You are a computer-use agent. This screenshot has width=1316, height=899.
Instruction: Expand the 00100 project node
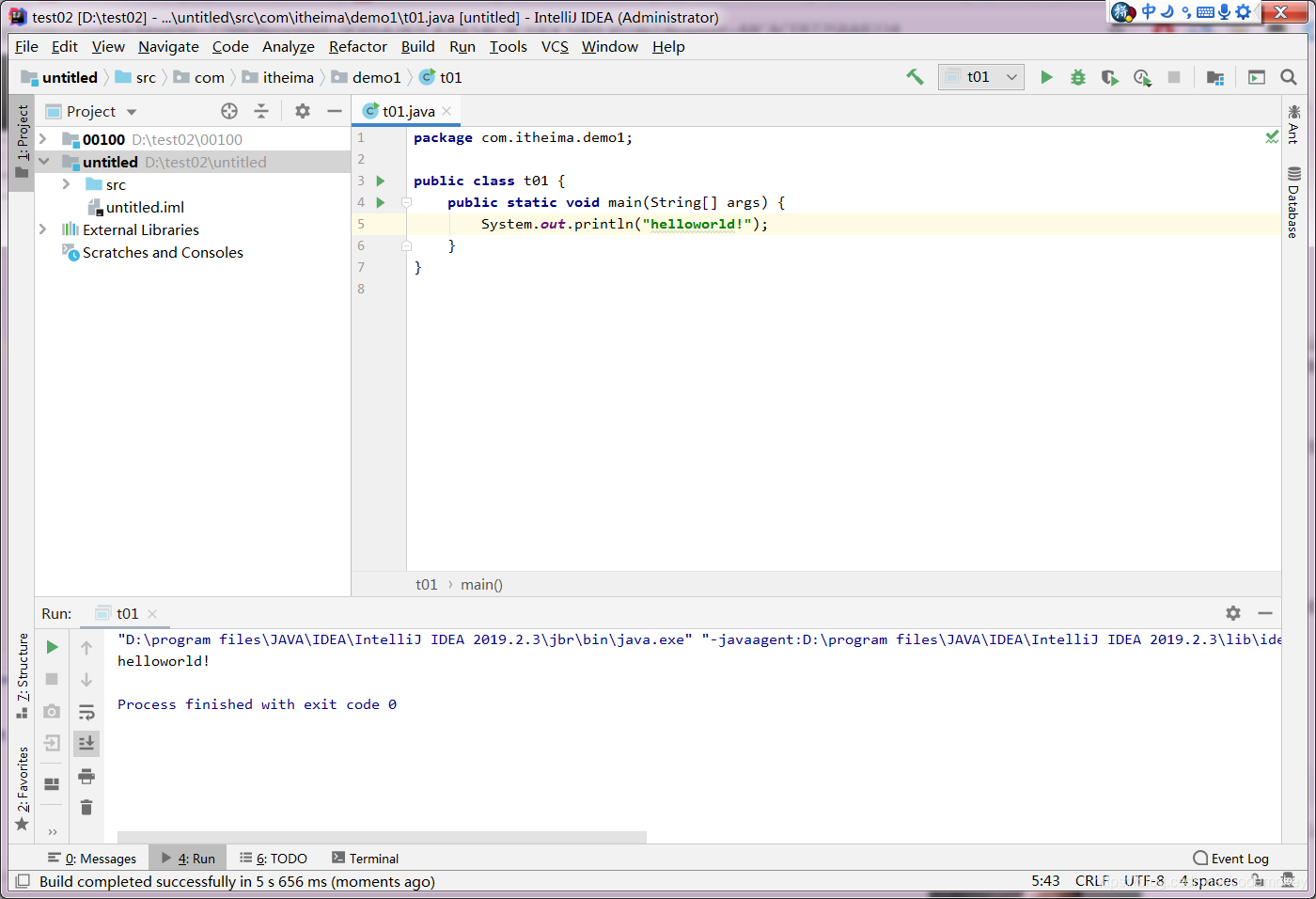(43, 139)
